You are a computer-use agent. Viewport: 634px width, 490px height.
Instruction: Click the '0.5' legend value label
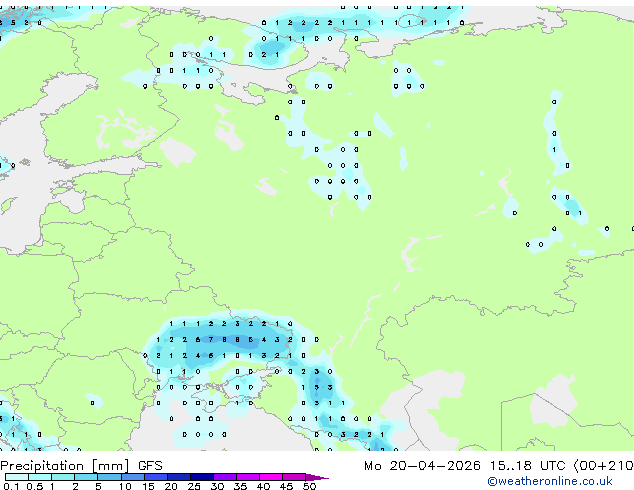pyautogui.click(x=35, y=486)
